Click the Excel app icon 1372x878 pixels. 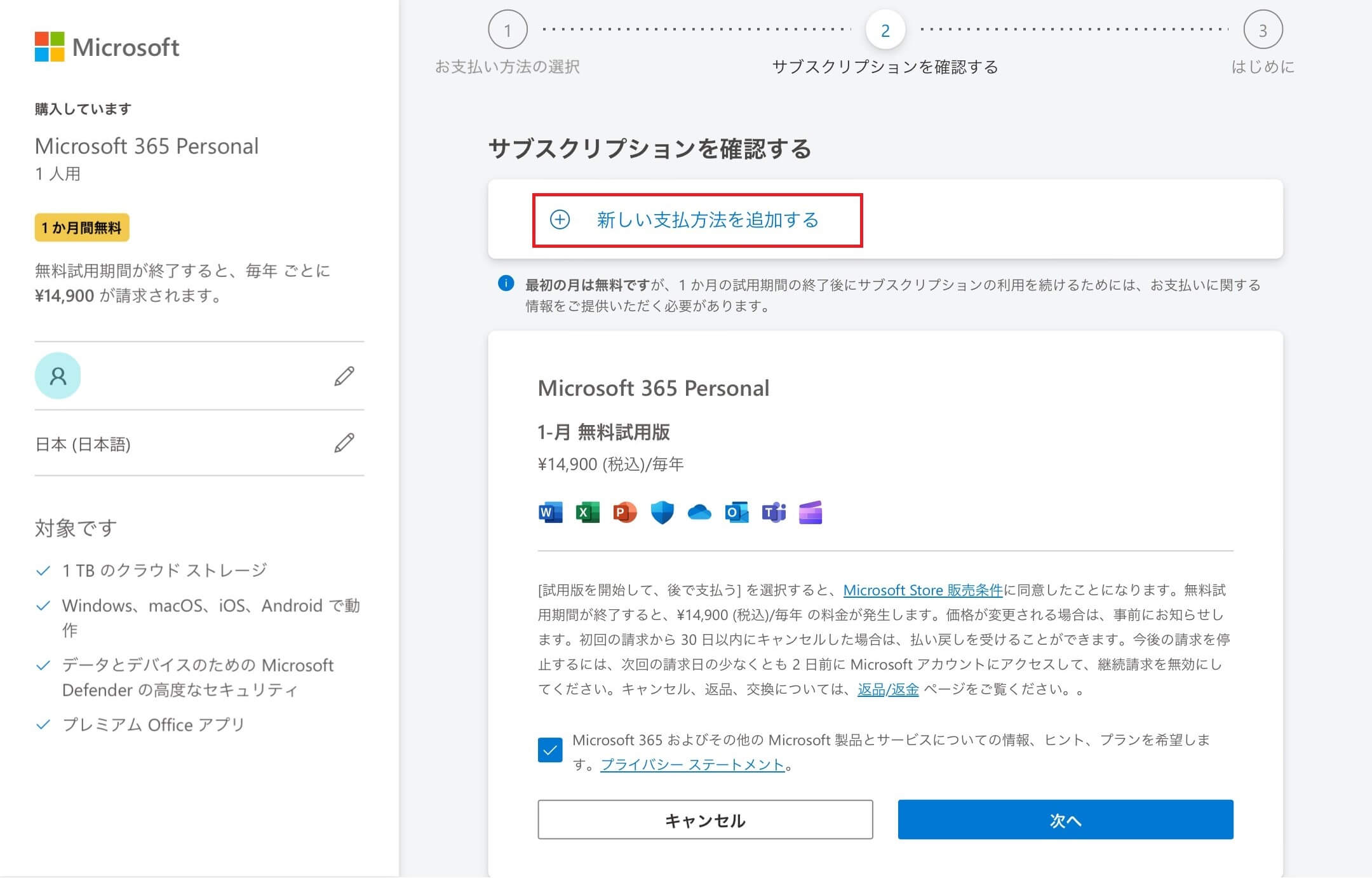(x=588, y=512)
